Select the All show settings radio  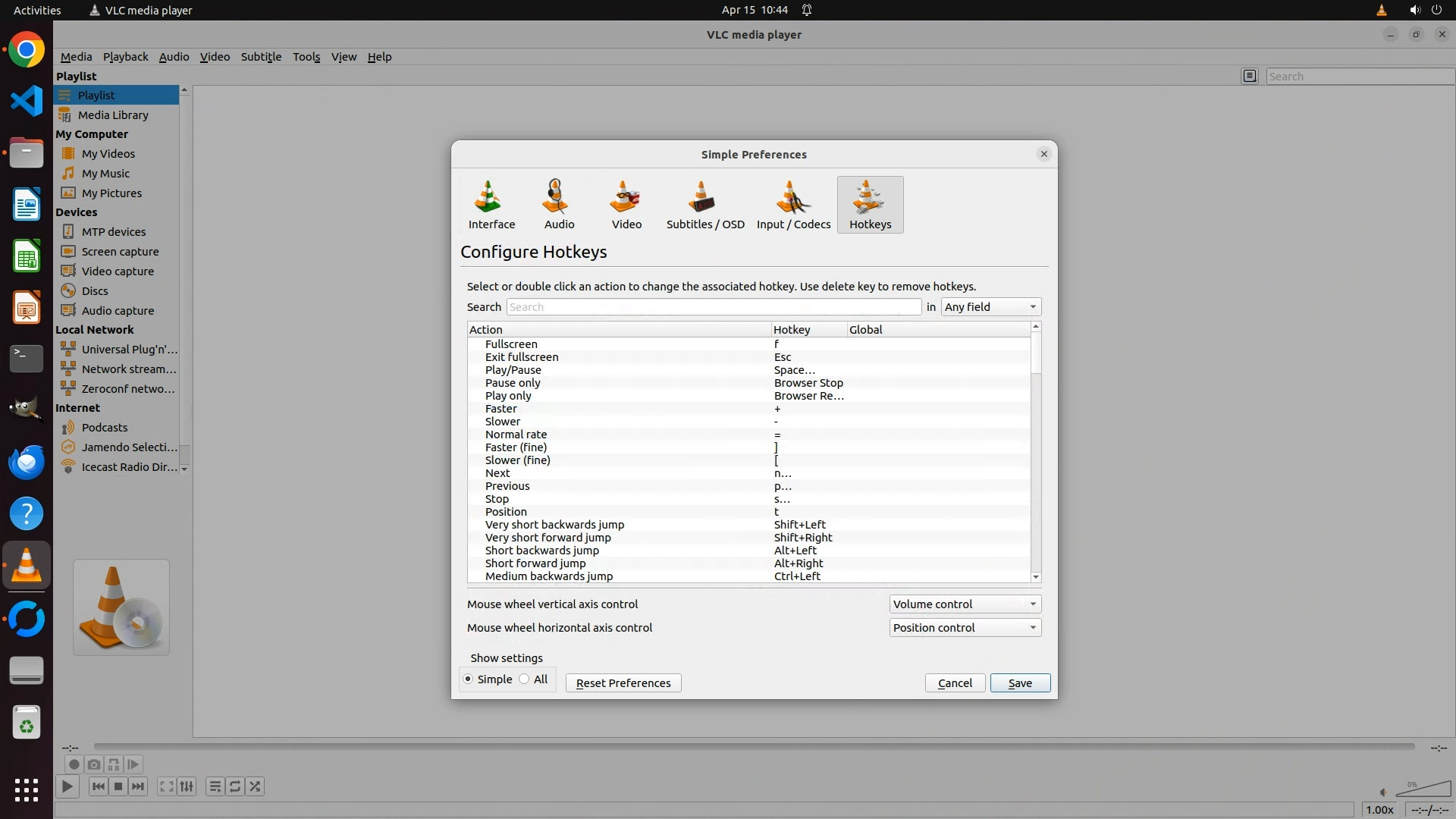[524, 679]
